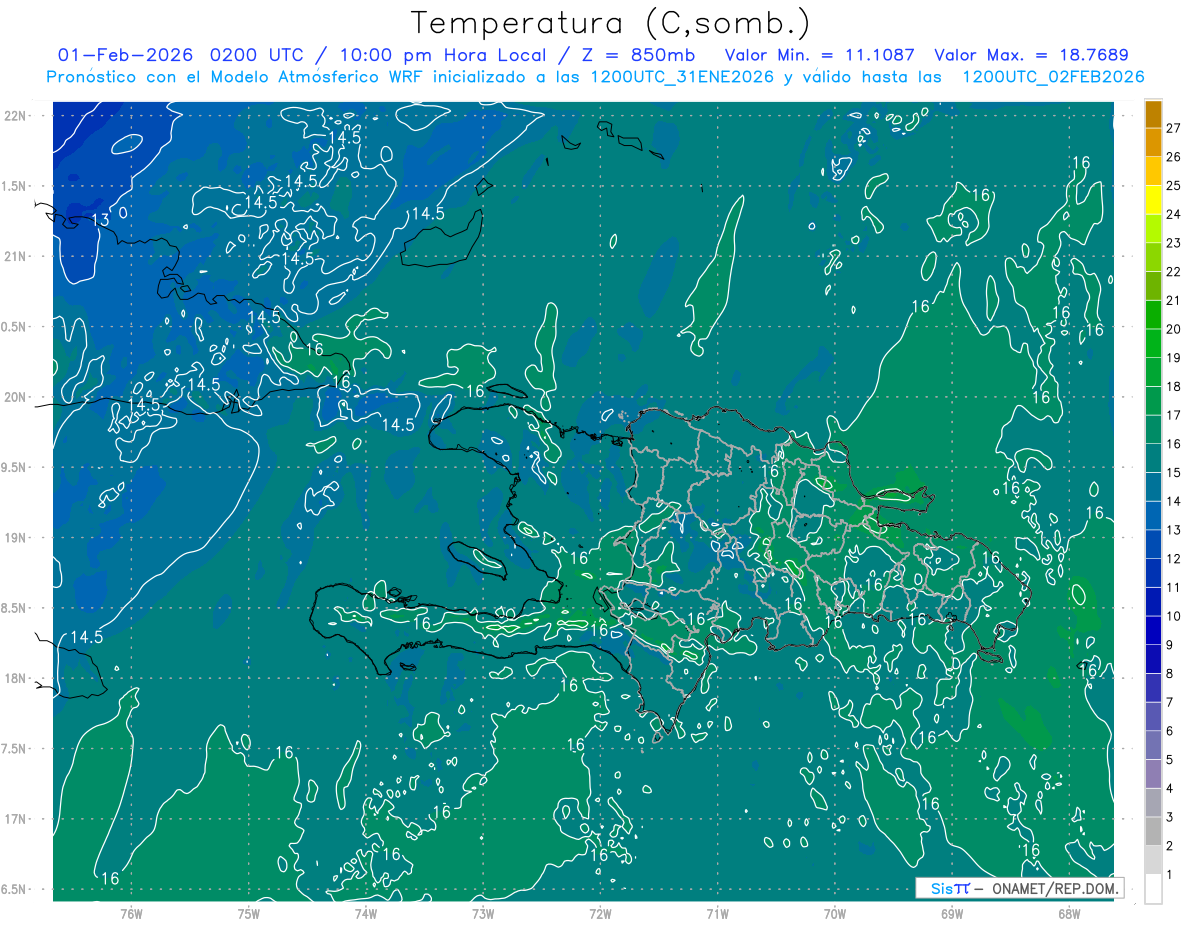Viewport: 1200px width, 927px height.
Task: Click the 68W longitude axis label
Action: click(x=1068, y=913)
